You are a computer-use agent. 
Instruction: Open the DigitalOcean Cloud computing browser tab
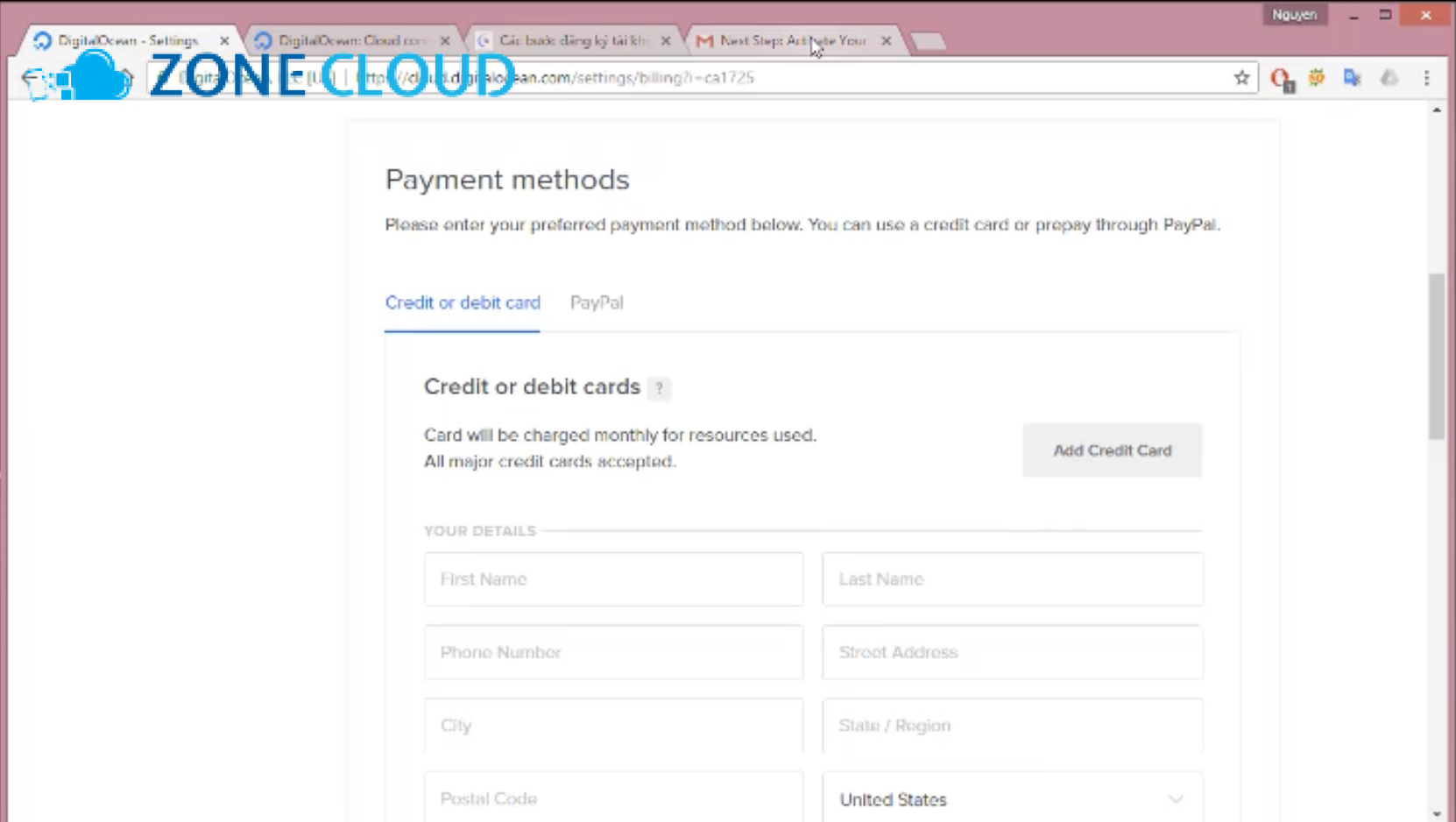click(352, 40)
